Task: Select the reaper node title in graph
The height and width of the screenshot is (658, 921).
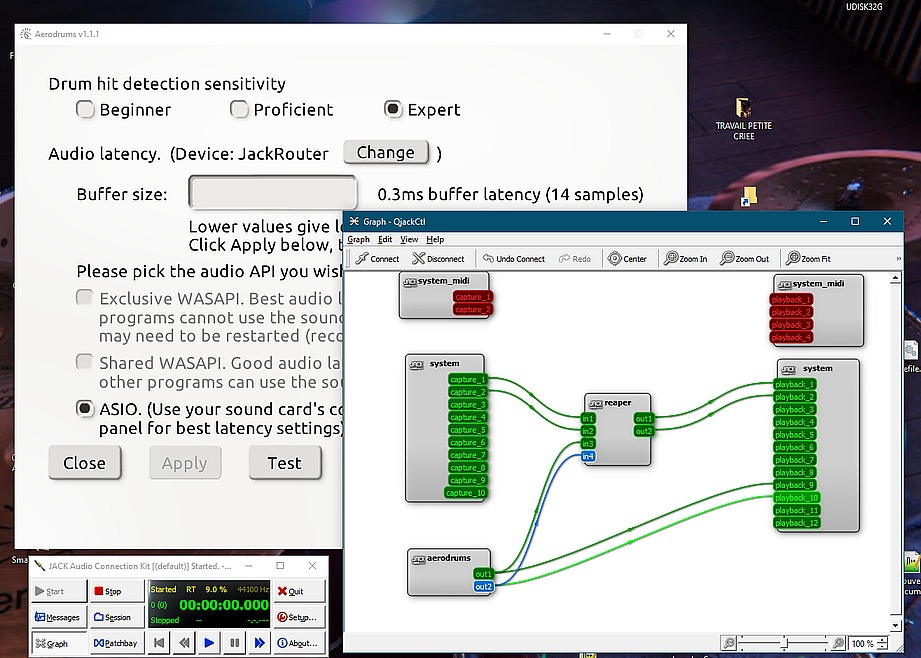Action: (617, 402)
